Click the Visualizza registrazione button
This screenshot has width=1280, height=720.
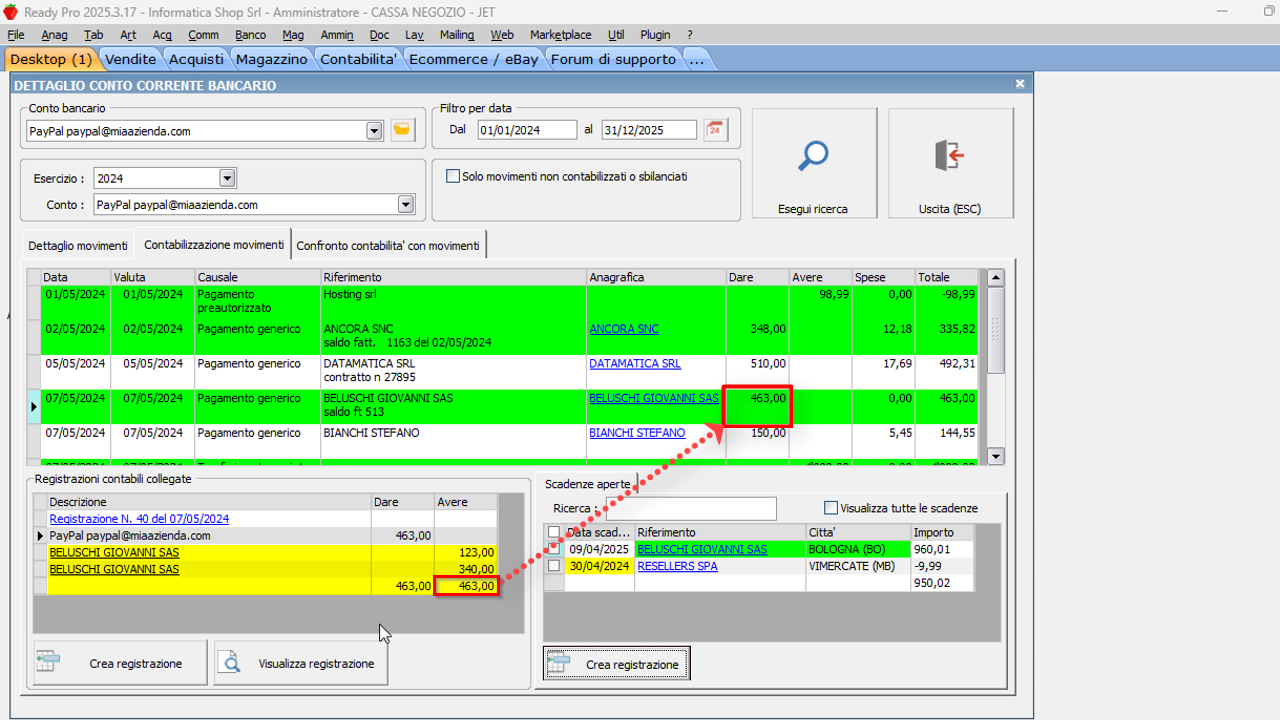pyautogui.click(x=301, y=663)
